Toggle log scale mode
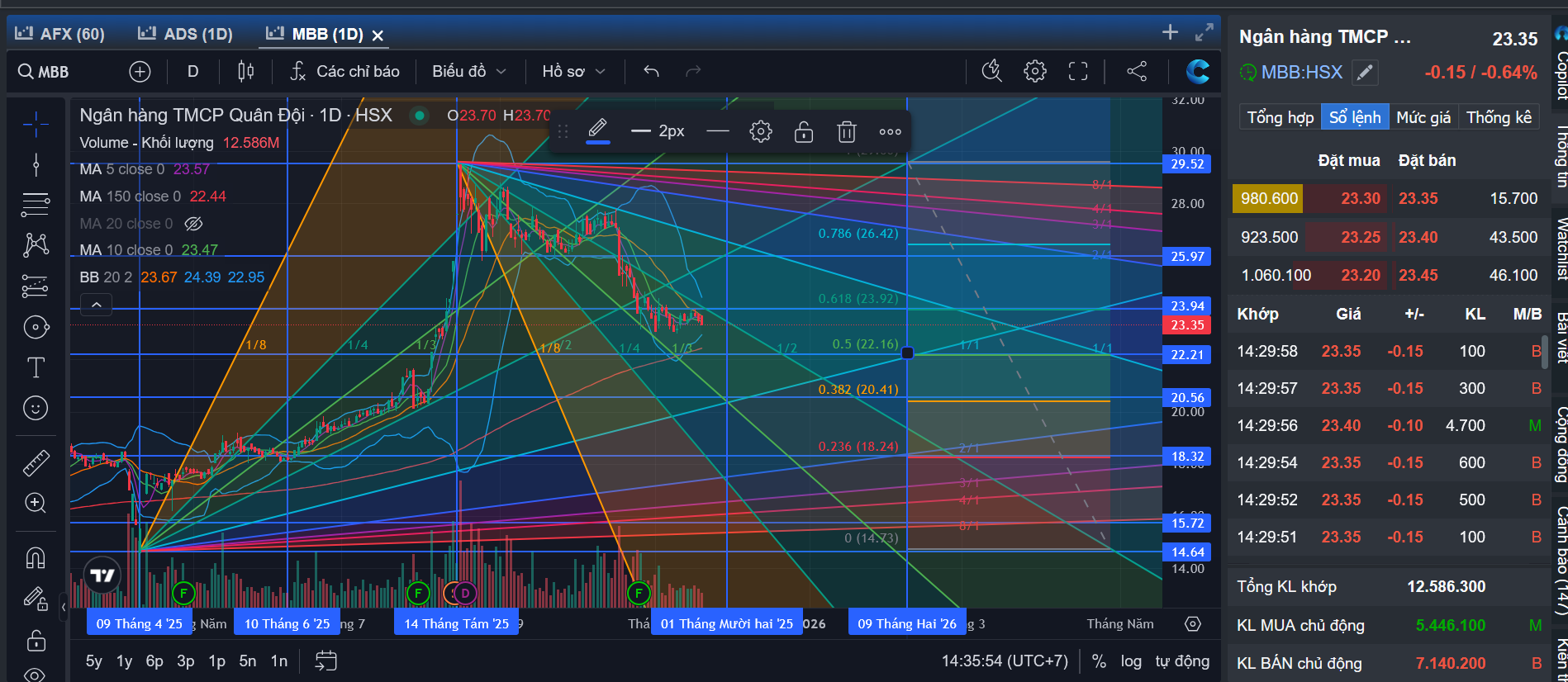Image resolution: width=1568 pixels, height=682 pixels. [1131, 661]
